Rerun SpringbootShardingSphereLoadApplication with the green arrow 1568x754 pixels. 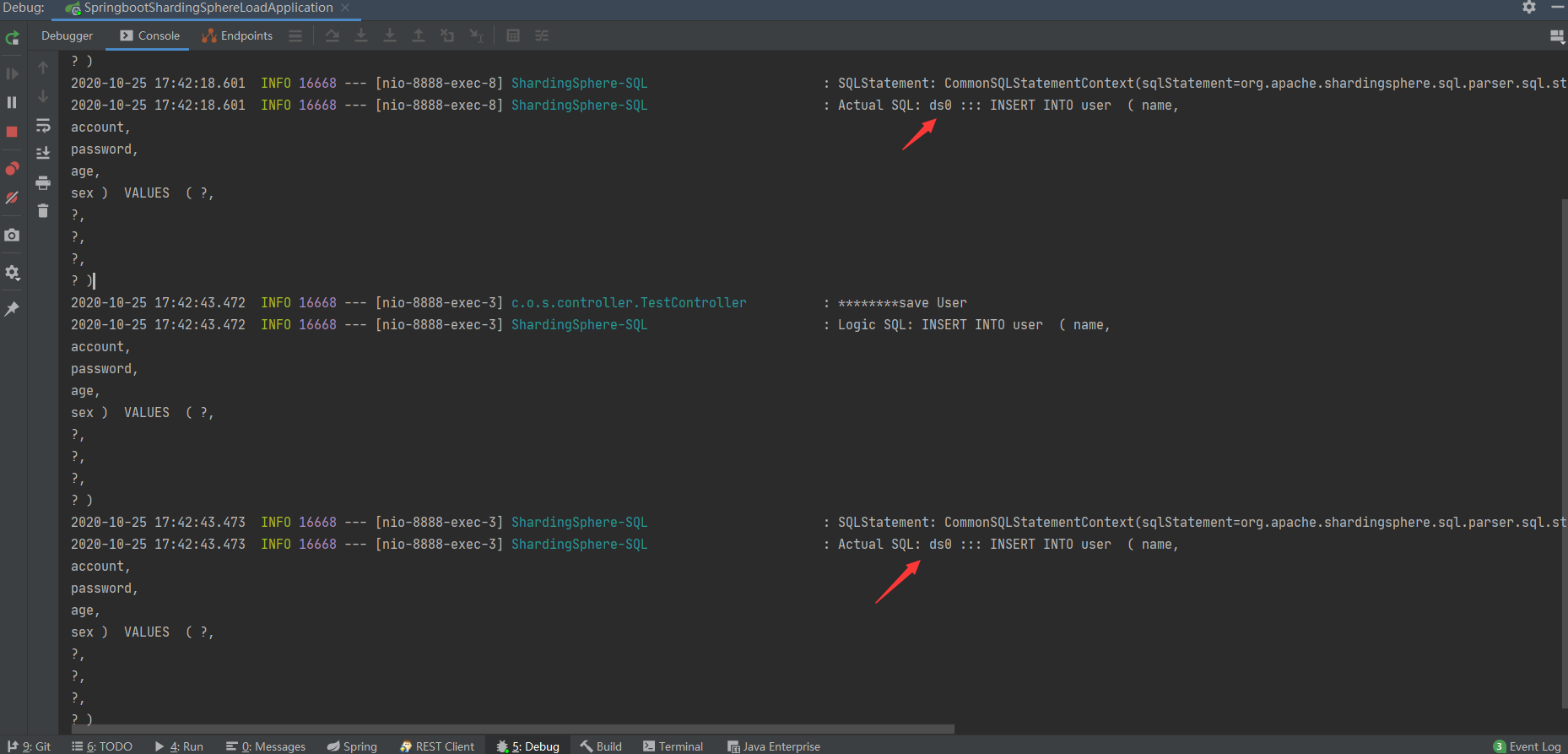coord(13,38)
